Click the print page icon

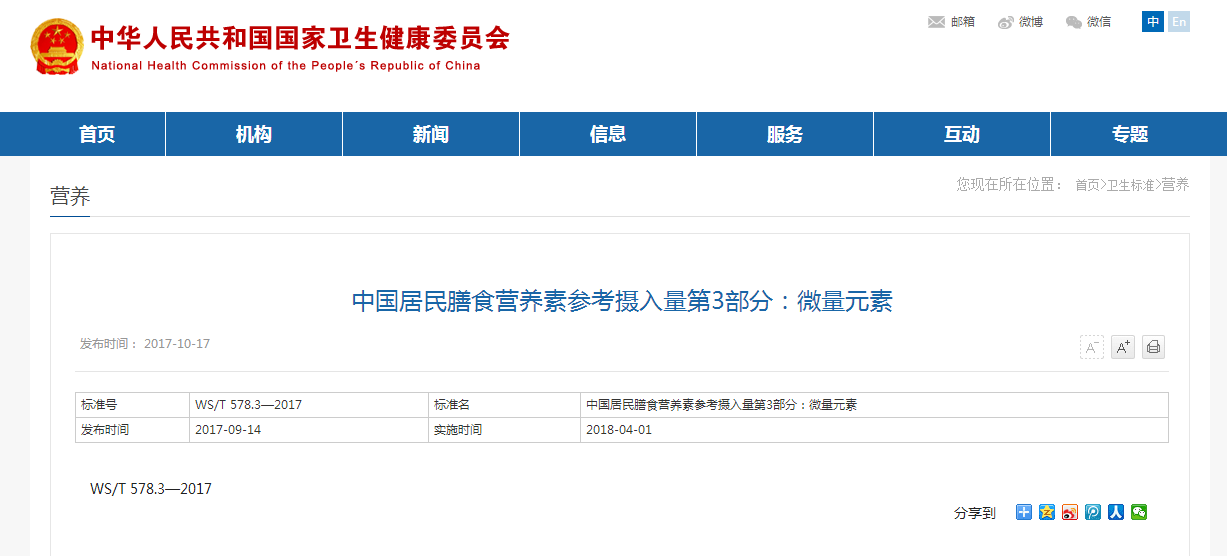tap(1153, 347)
